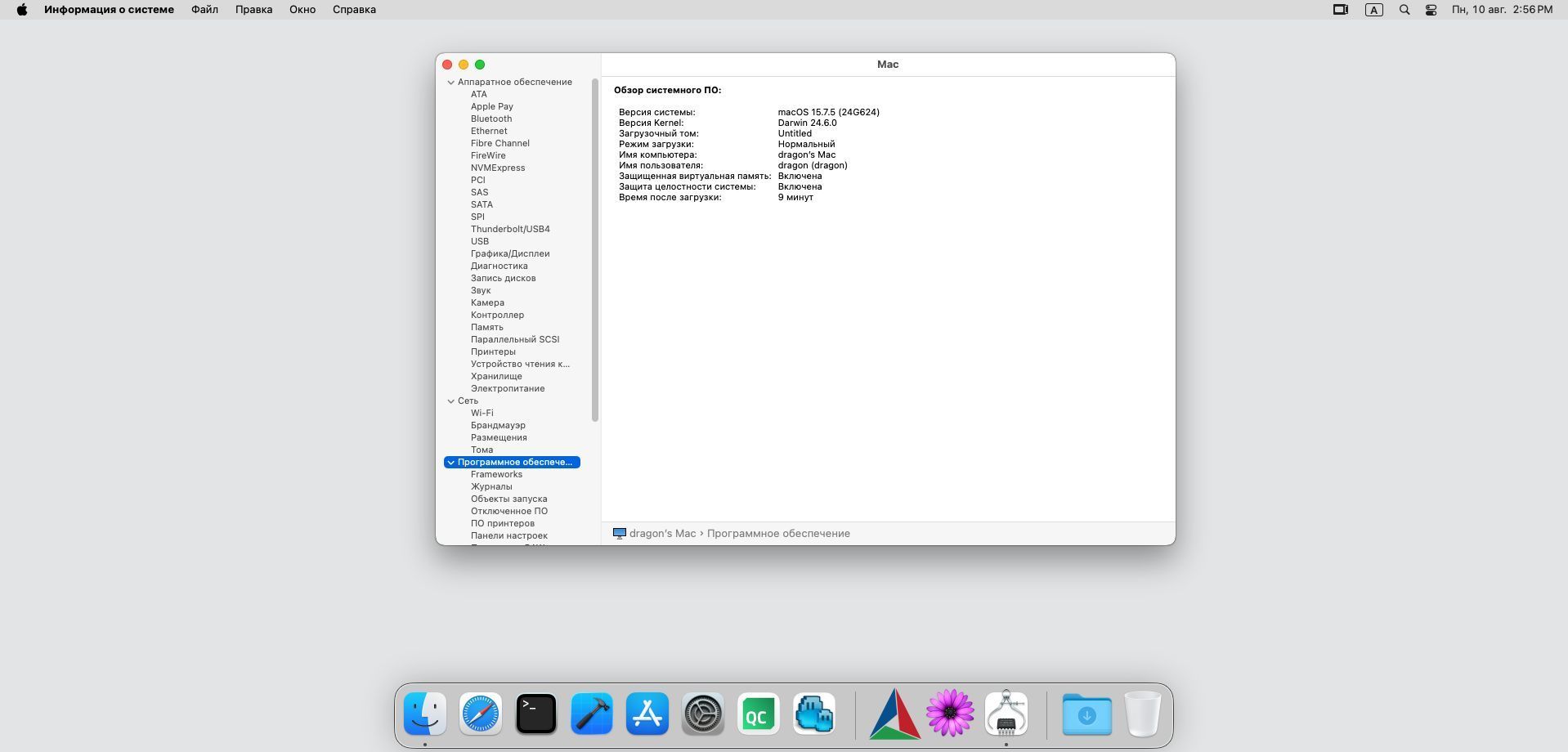1568x752 pixels.
Task: Collapse the Сеть section
Action: [x=450, y=401]
